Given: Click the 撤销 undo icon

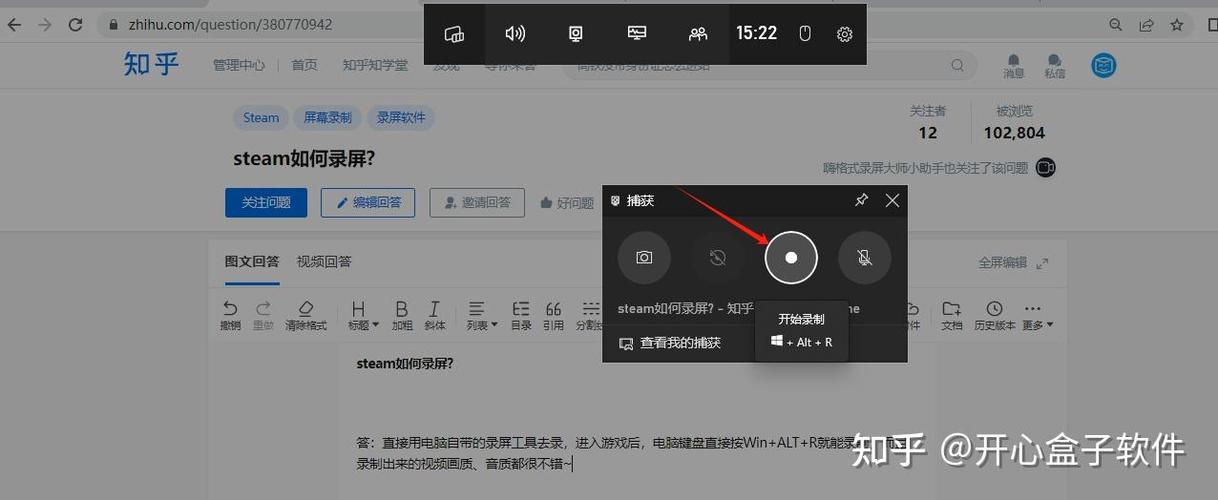Looking at the screenshot, I should pos(230,315).
